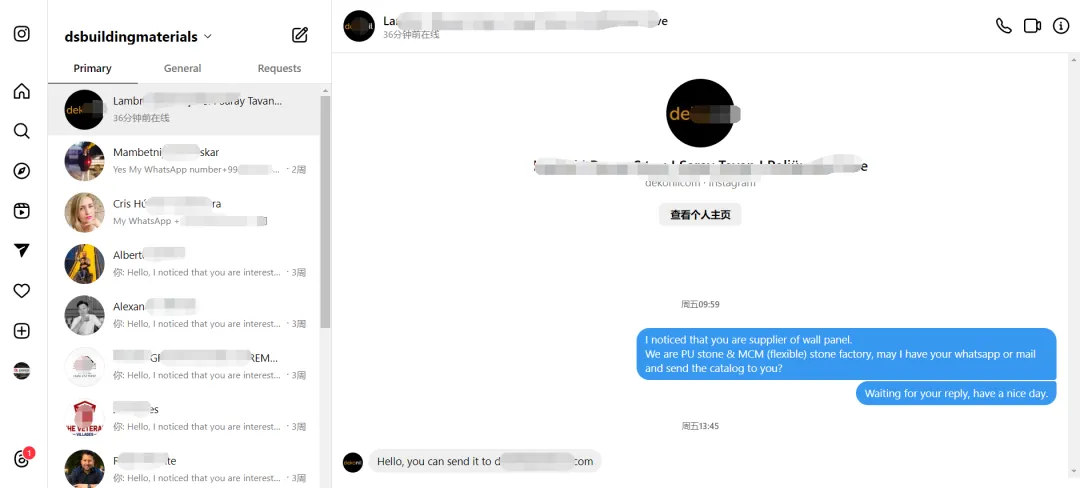Image resolution: width=1080 pixels, height=488 pixels.
Task: Open the Explore compass icon
Action: click(x=22, y=171)
